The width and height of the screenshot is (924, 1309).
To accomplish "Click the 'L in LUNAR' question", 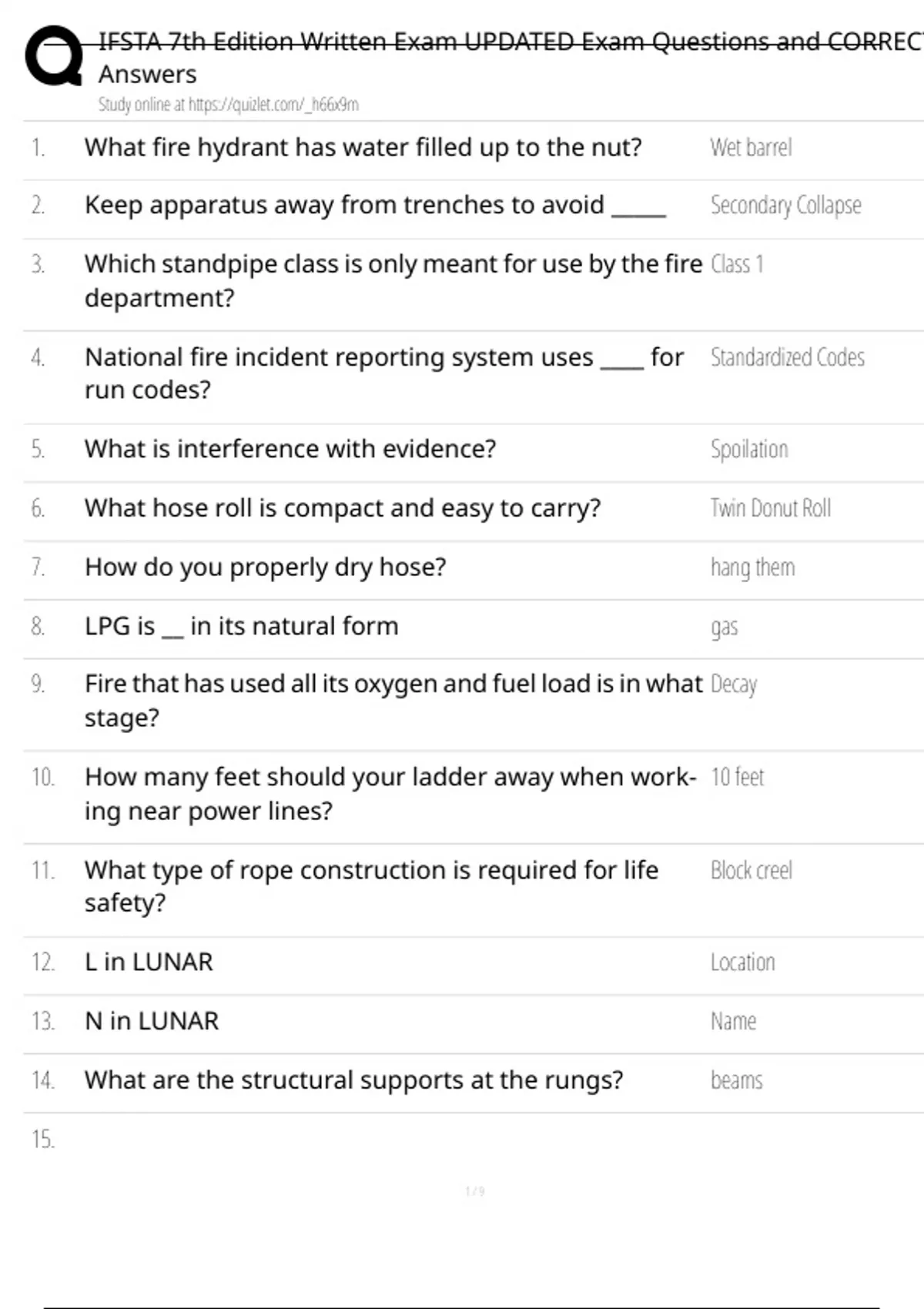I will [x=149, y=962].
